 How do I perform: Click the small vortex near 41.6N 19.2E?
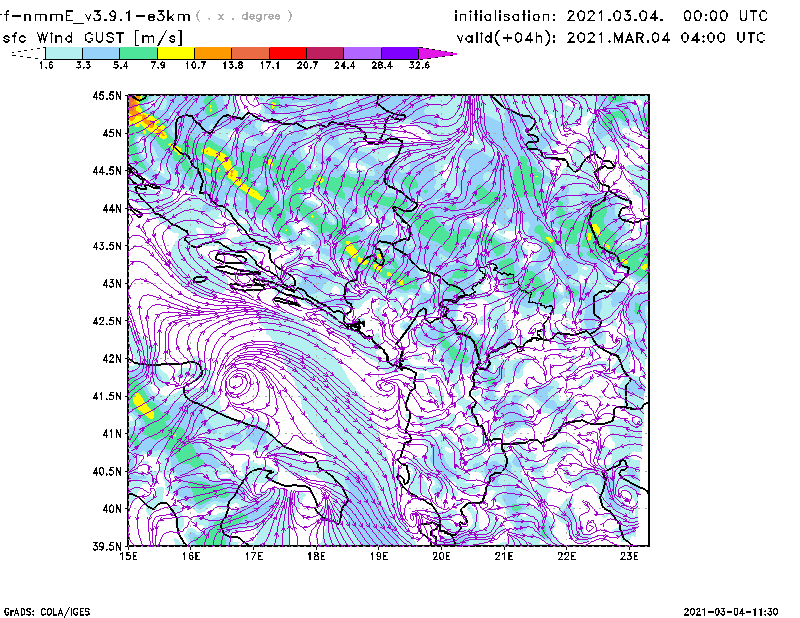(388, 386)
